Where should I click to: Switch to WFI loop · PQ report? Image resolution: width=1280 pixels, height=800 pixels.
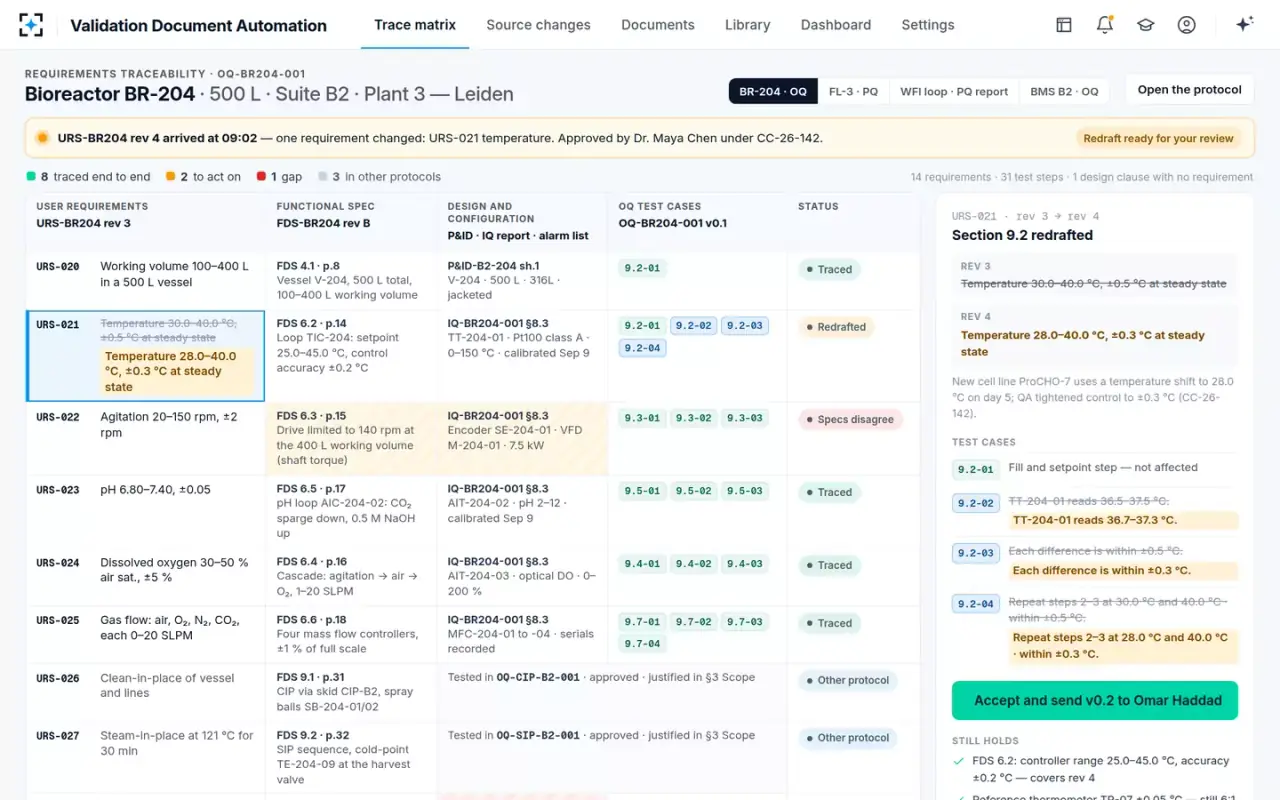(954, 91)
